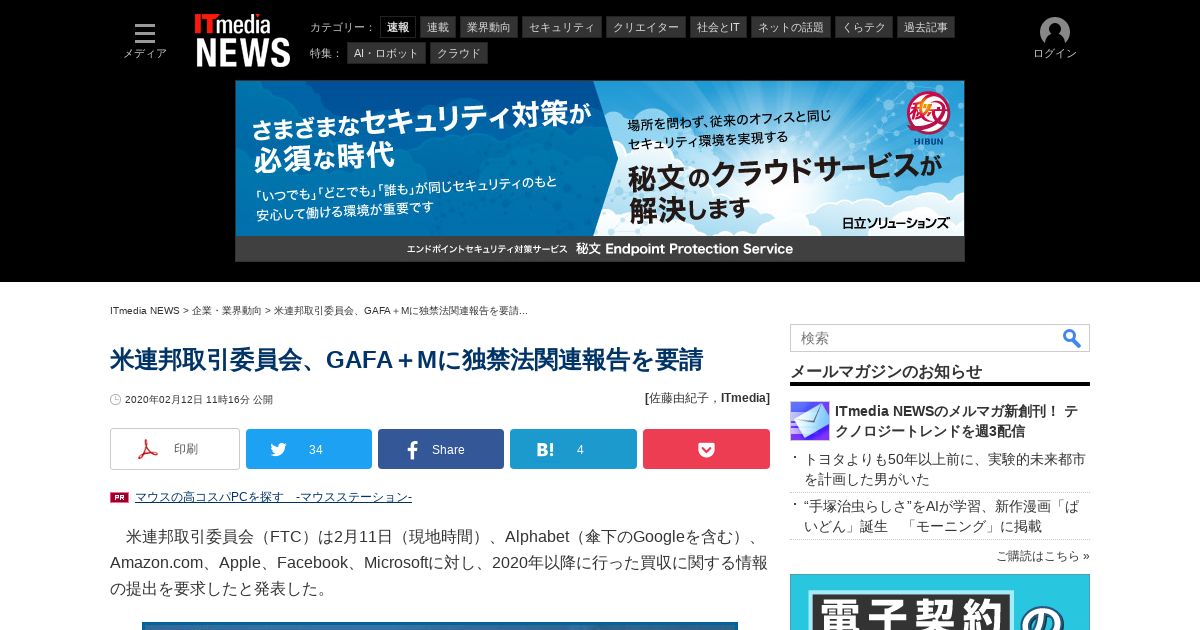Click ご購読はこちら subscribe link
The image size is (1200, 630).
point(1042,556)
